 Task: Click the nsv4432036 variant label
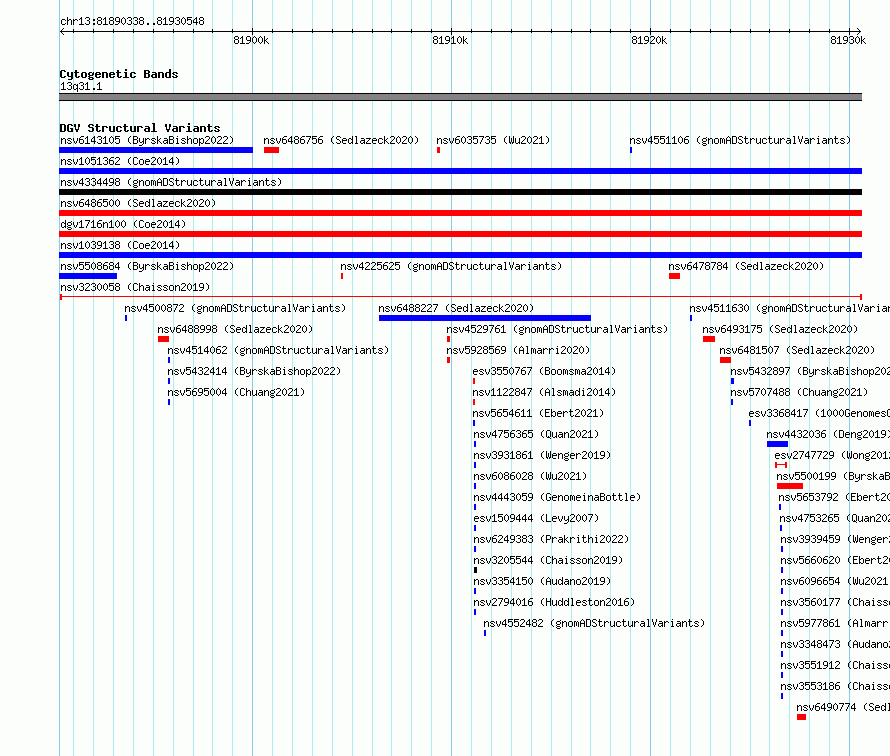click(828, 434)
